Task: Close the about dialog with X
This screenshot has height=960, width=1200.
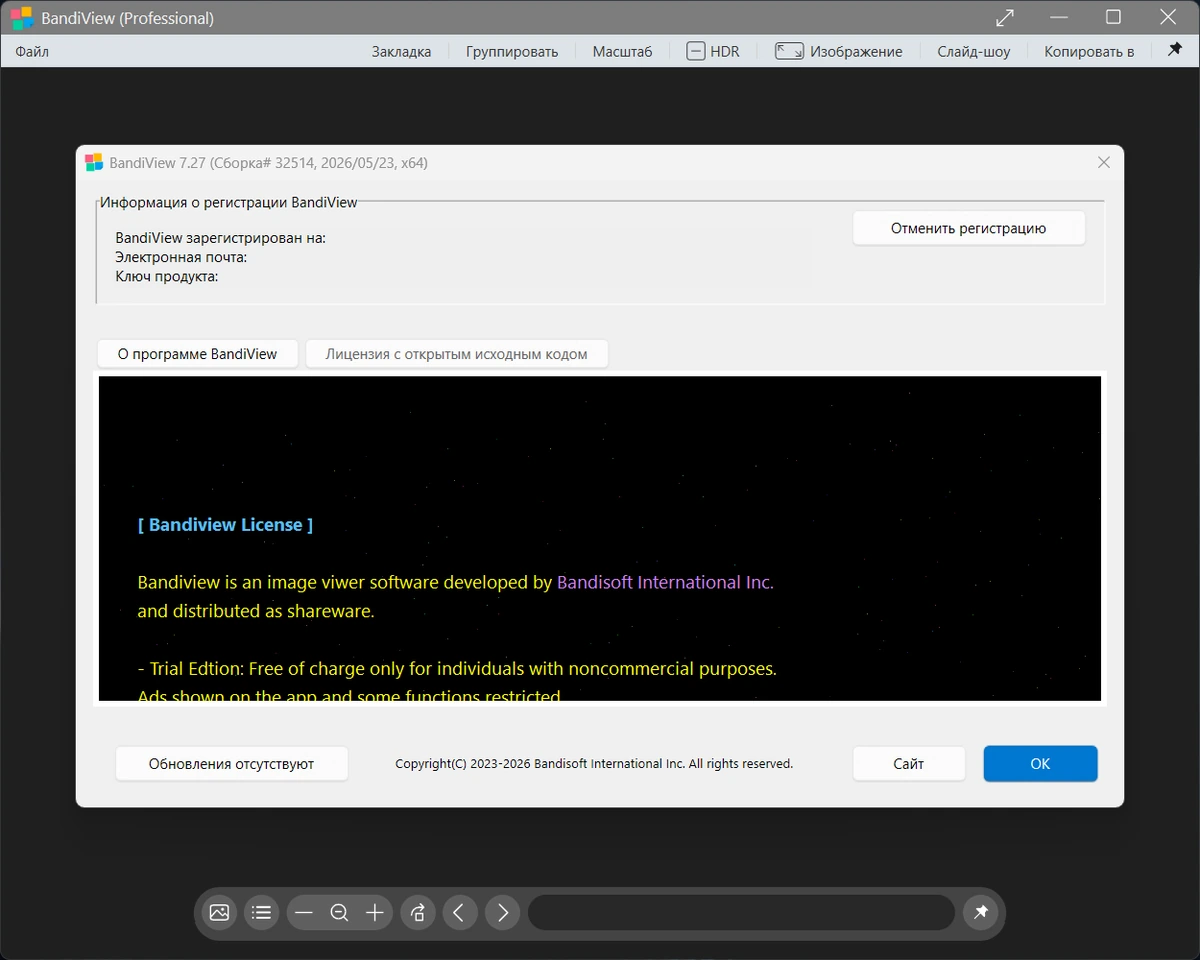Action: coord(1104,162)
